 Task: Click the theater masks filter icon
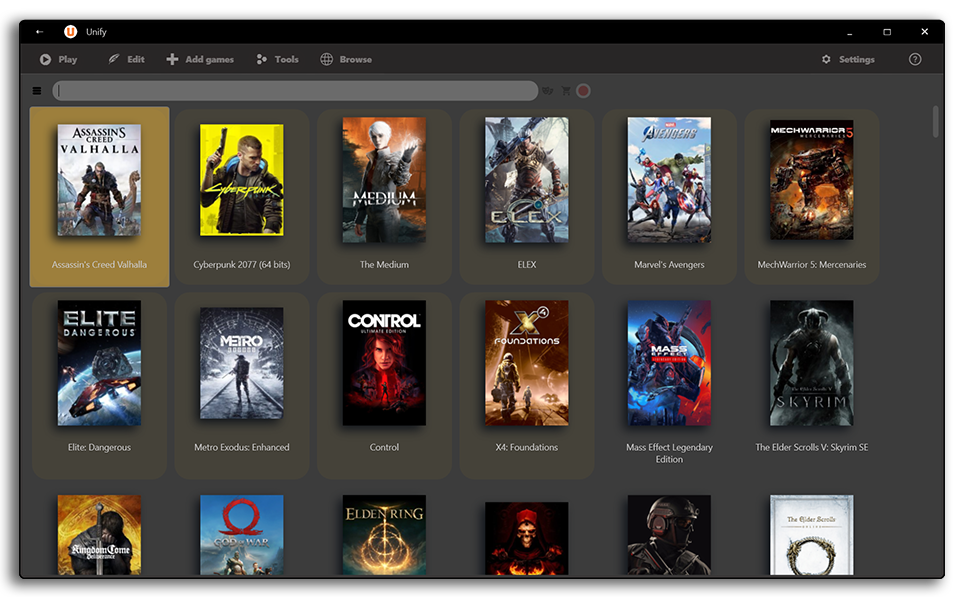tap(548, 91)
